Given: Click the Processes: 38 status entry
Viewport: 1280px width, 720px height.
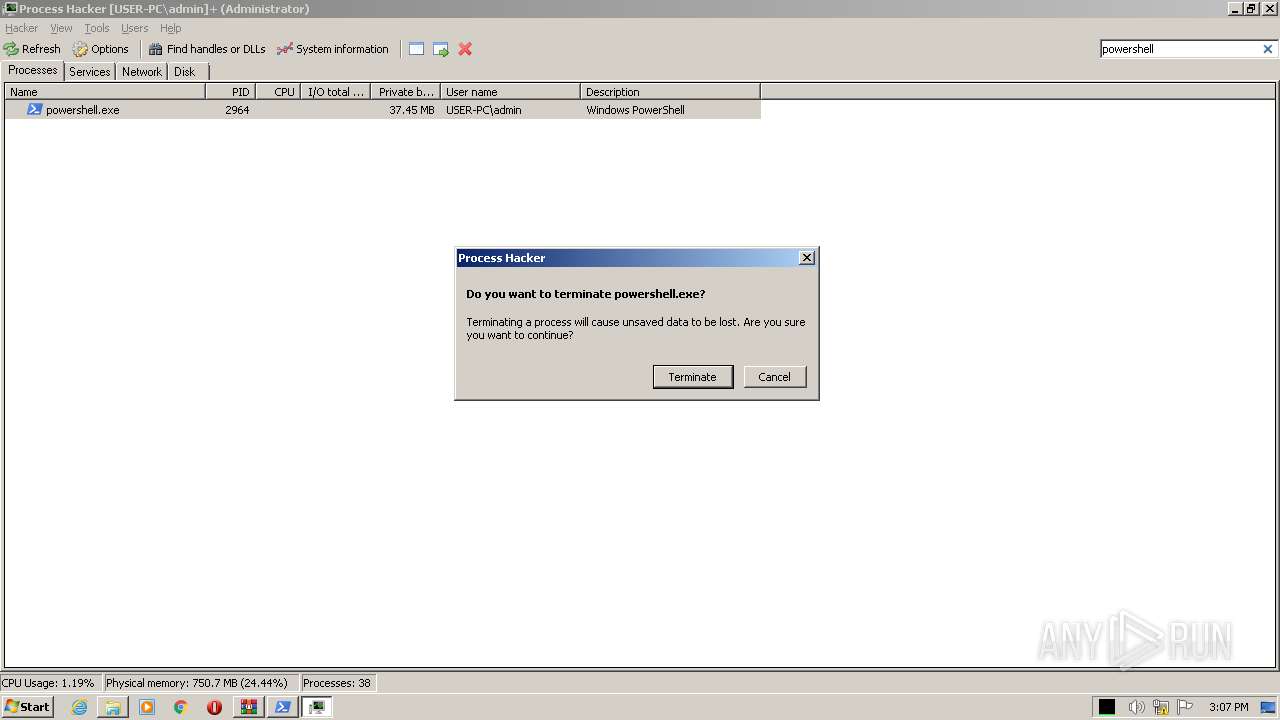Looking at the screenshot, I should (337, 683).
